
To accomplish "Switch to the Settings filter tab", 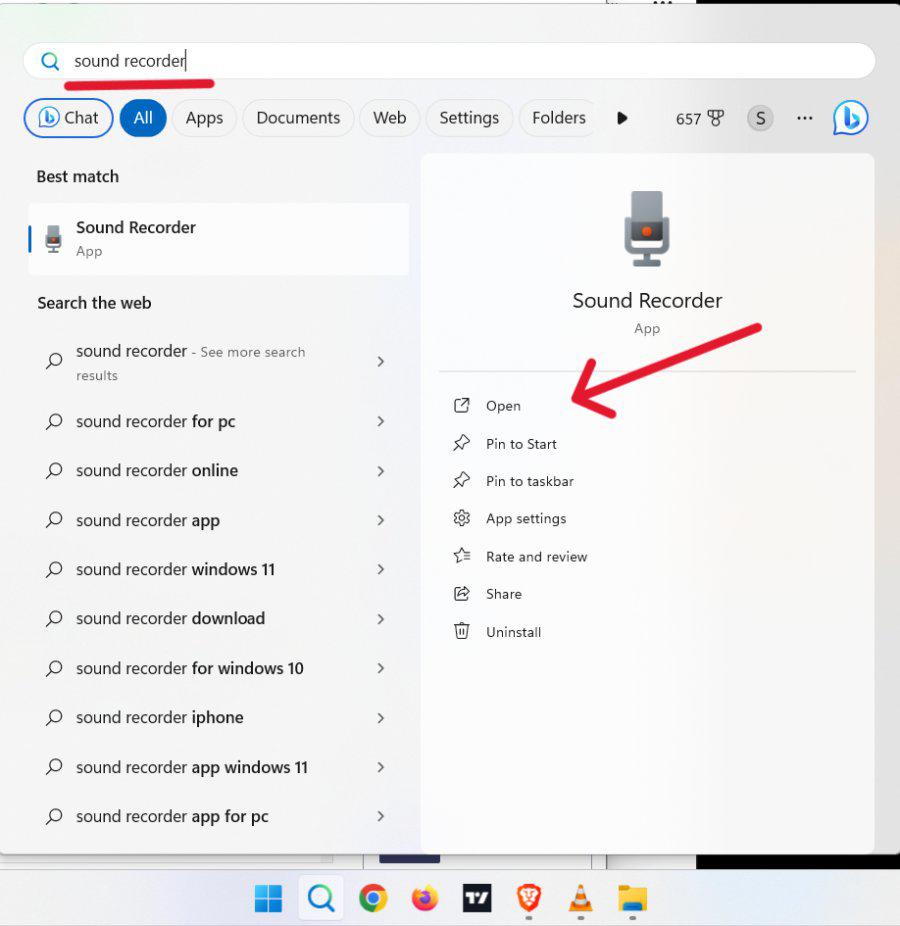I will coord(469,118).
